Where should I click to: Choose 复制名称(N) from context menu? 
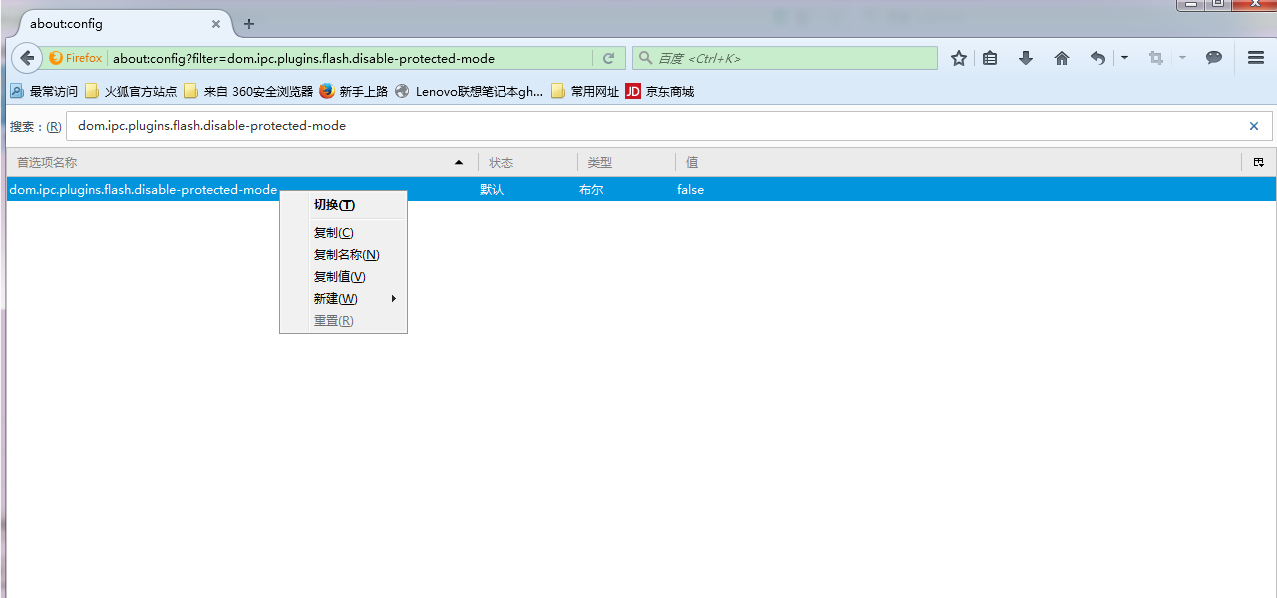pos(343,255)
